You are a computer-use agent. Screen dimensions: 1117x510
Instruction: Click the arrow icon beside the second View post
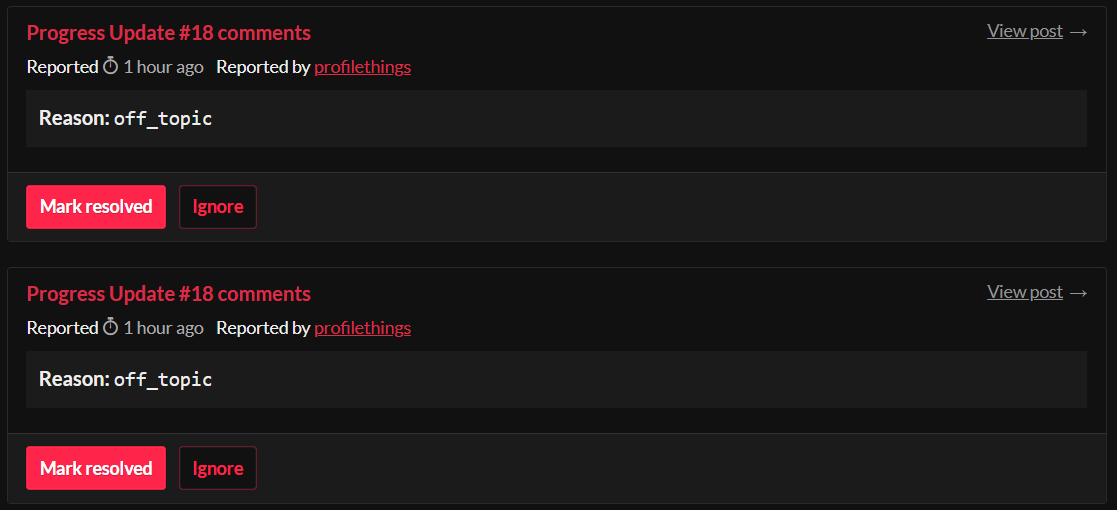tap(1078, 293)
